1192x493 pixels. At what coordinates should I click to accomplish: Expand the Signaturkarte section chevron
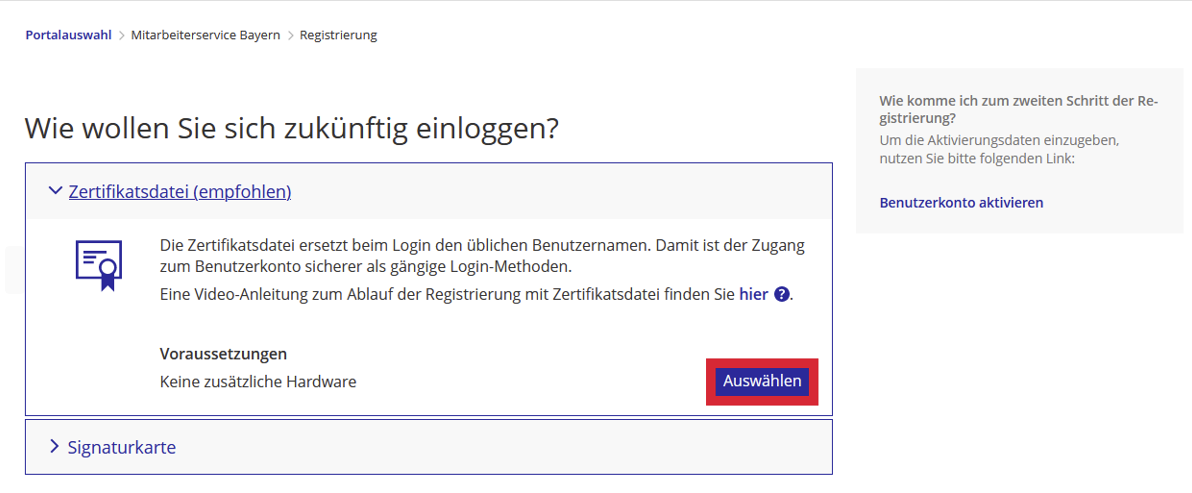point(55,446)
